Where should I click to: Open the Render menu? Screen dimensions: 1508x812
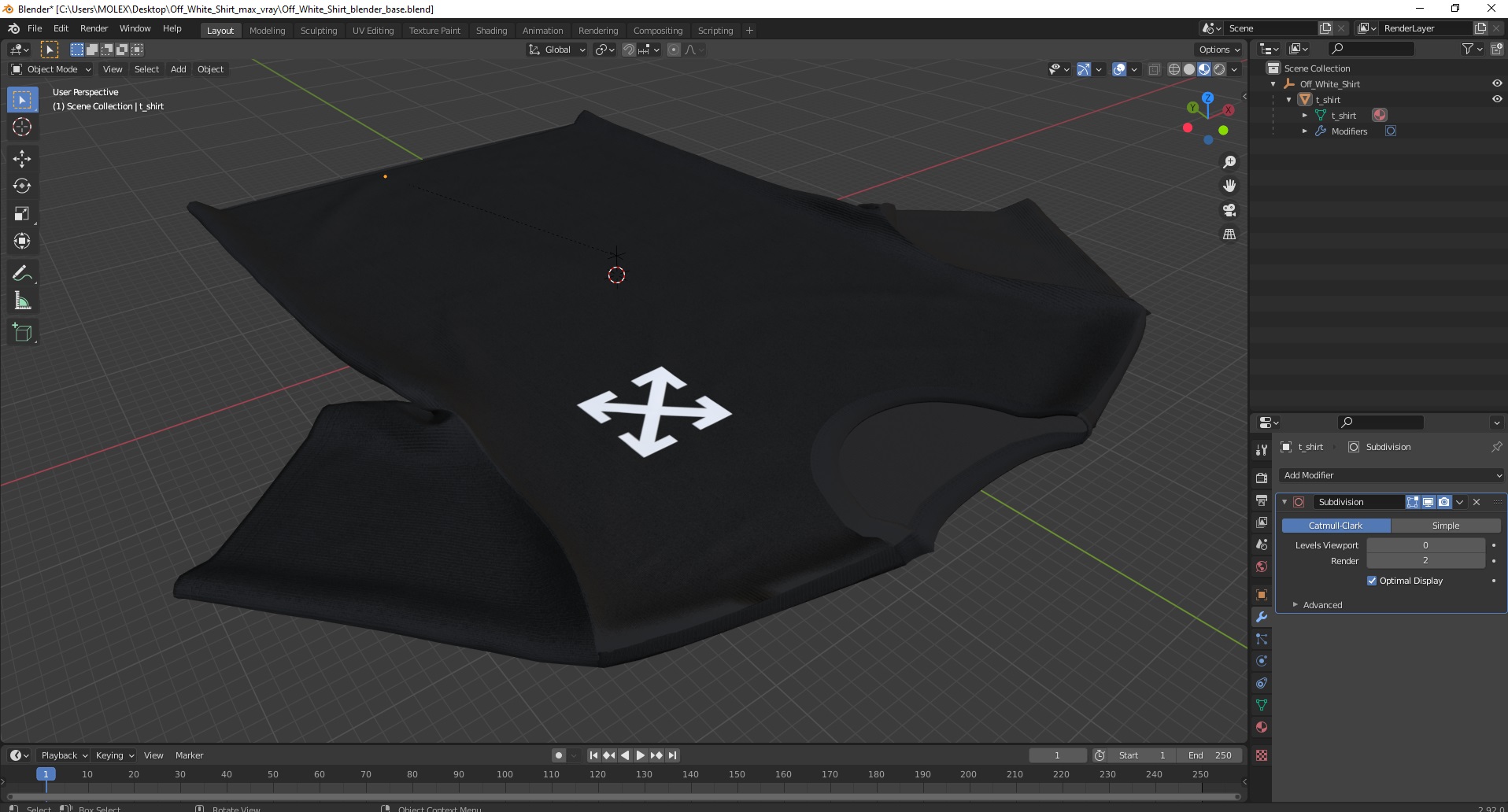(94, 28)
